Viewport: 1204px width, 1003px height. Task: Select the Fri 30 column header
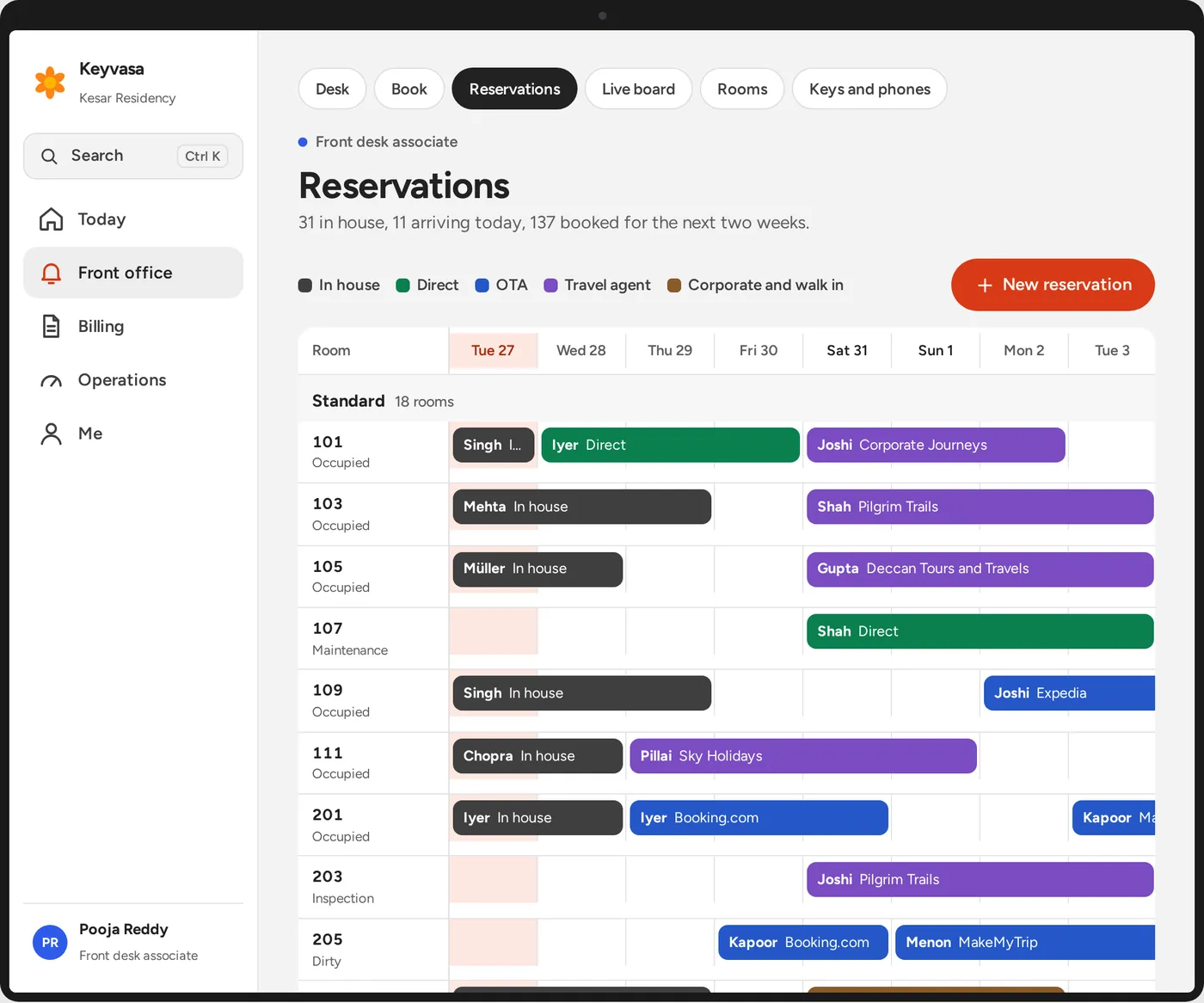(759, 350)
